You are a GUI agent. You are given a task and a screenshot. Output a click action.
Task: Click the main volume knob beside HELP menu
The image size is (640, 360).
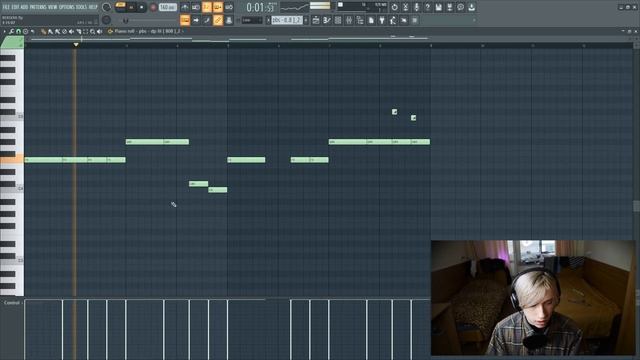click(106, 7)
